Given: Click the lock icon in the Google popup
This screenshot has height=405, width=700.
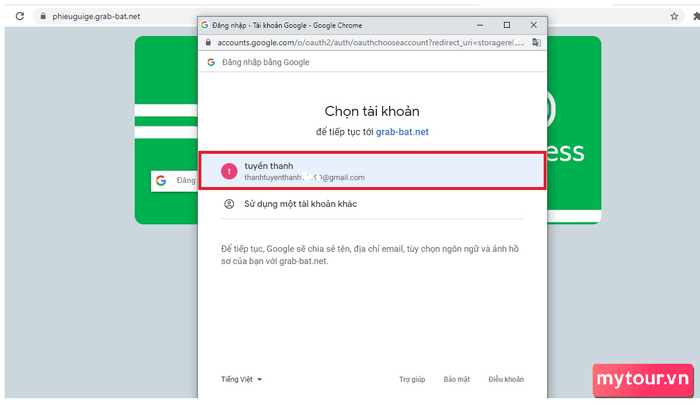Looking at the screenshot, I should coord(208,42).
